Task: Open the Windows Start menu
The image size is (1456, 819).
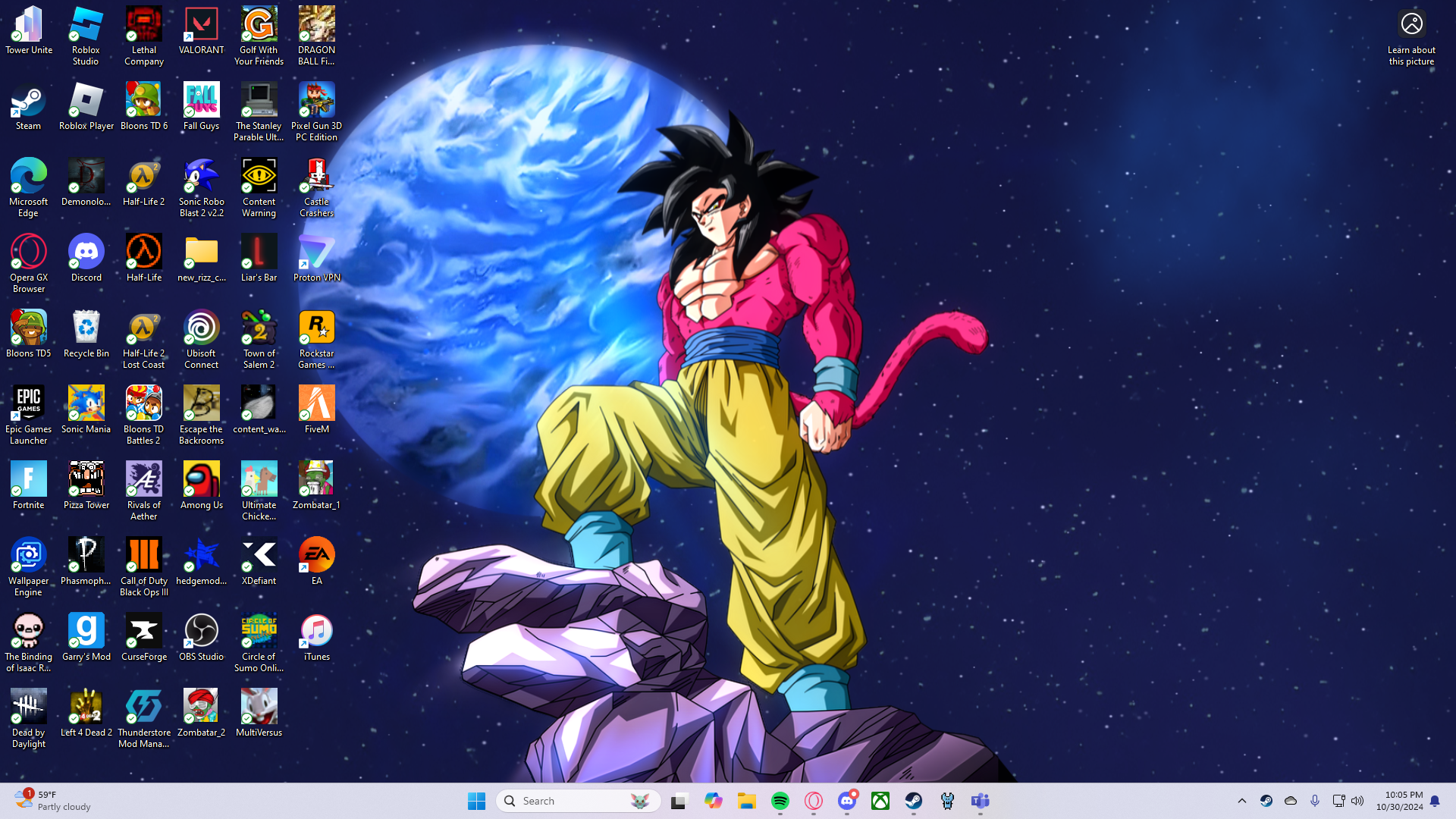Action: [476, 801]
